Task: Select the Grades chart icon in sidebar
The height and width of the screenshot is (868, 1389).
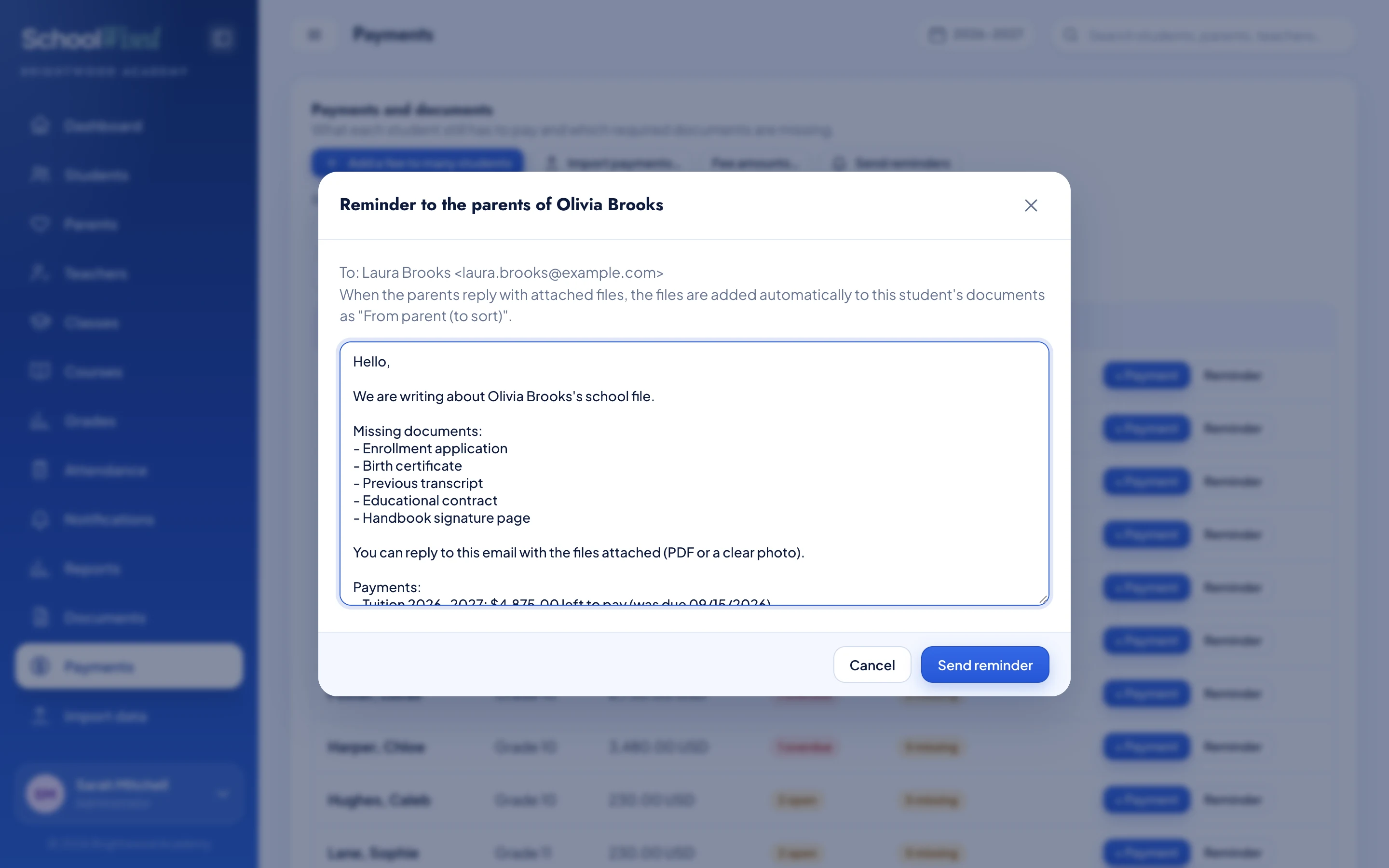Action: [x=40, y=421]
